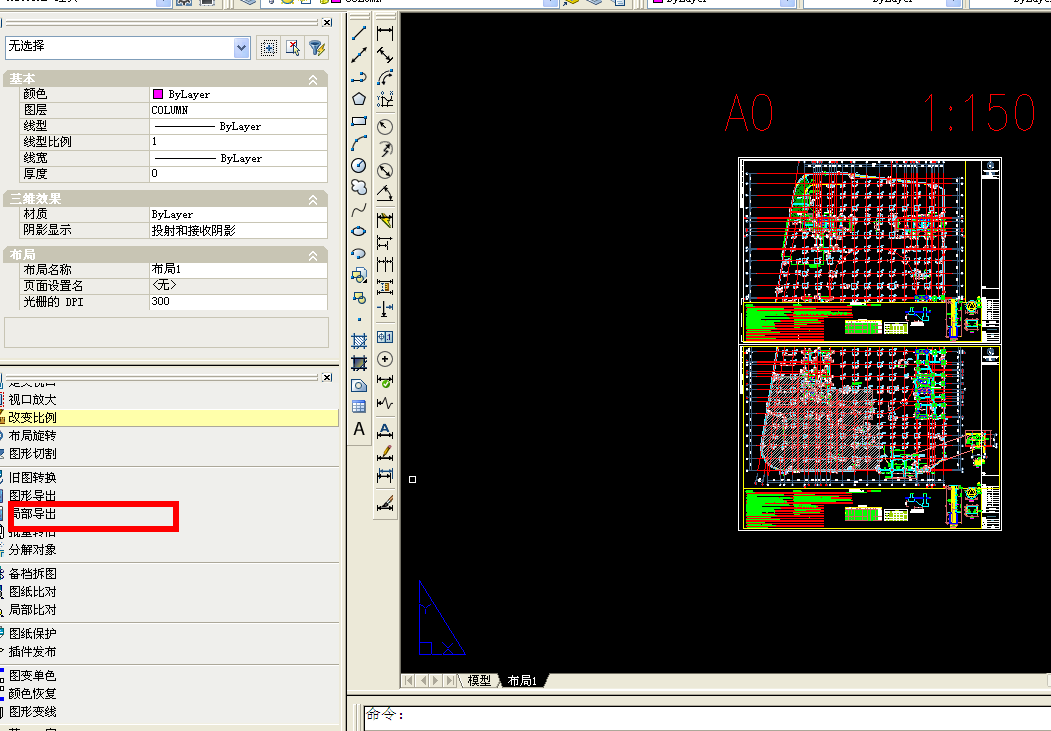Screen dimensions: 1051x731
Task: Choose 视口放大 from the tool list
Action: 32,400
